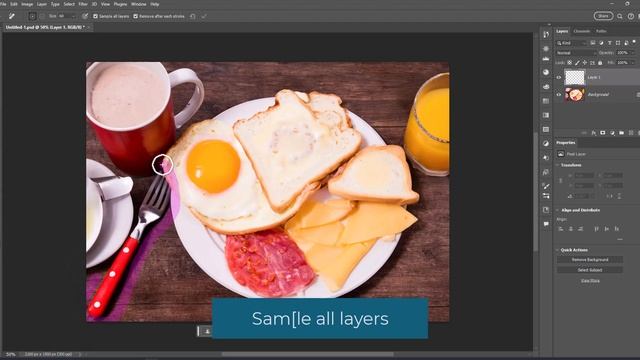
Task: Click the commit checkmark in options bar
Action: (x=204, y=16)
